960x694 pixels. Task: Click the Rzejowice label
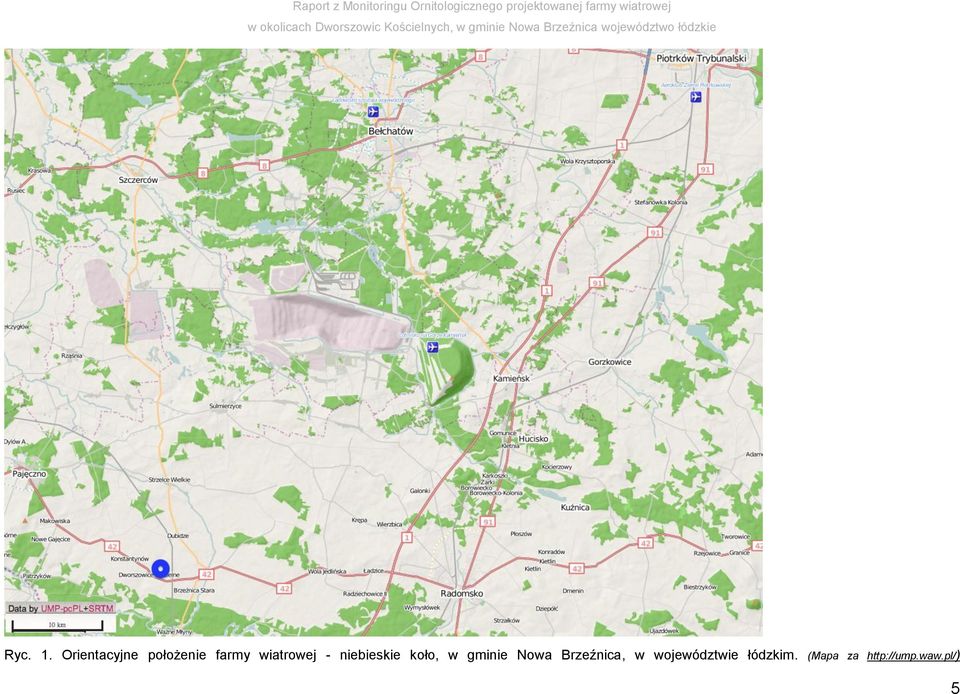pyautogui.click(x=707, y=553)
